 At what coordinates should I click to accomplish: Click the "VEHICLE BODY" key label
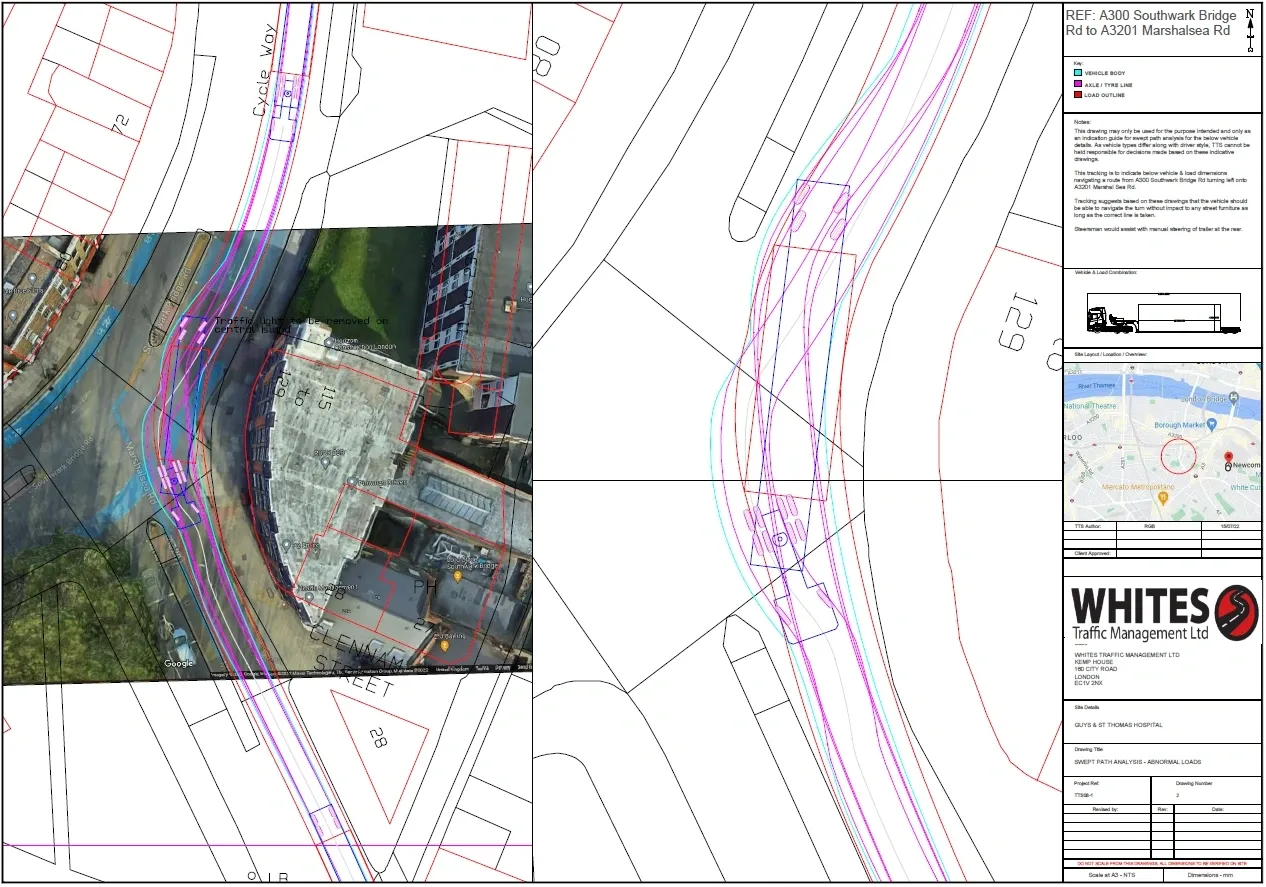(x=1105, y=74)
